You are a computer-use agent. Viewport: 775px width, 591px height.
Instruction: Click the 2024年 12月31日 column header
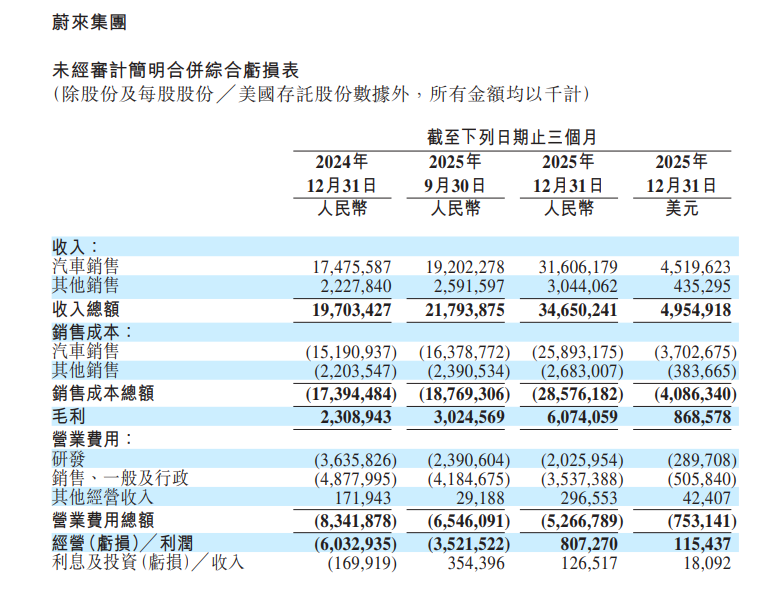[x=342, y=173]
